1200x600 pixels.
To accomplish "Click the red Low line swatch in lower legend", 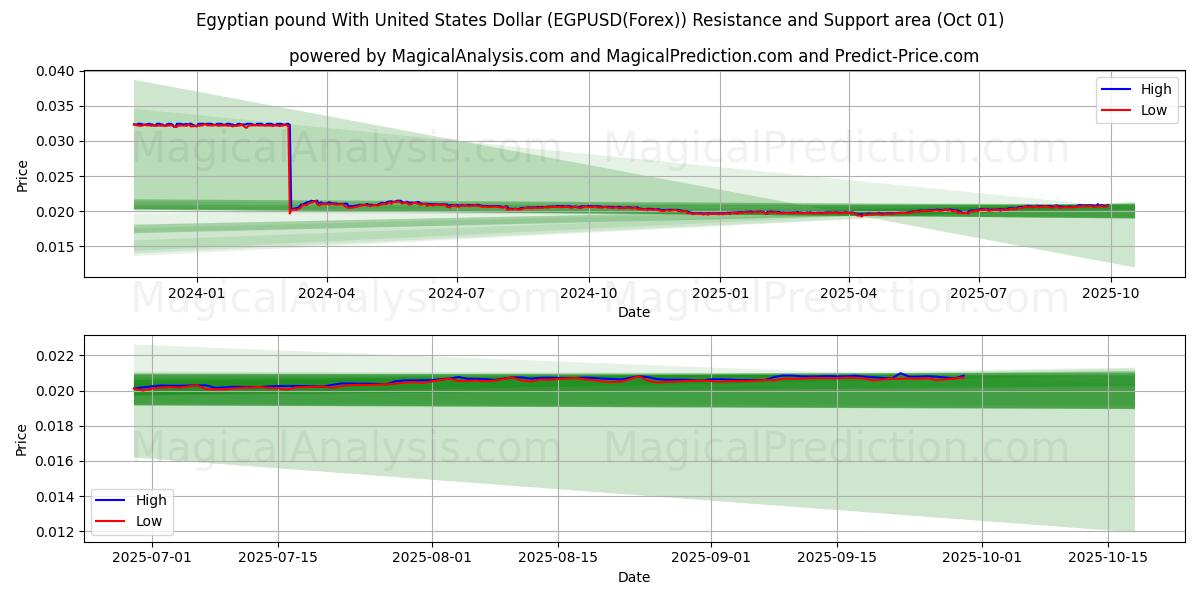I will (x=111, y=521).
